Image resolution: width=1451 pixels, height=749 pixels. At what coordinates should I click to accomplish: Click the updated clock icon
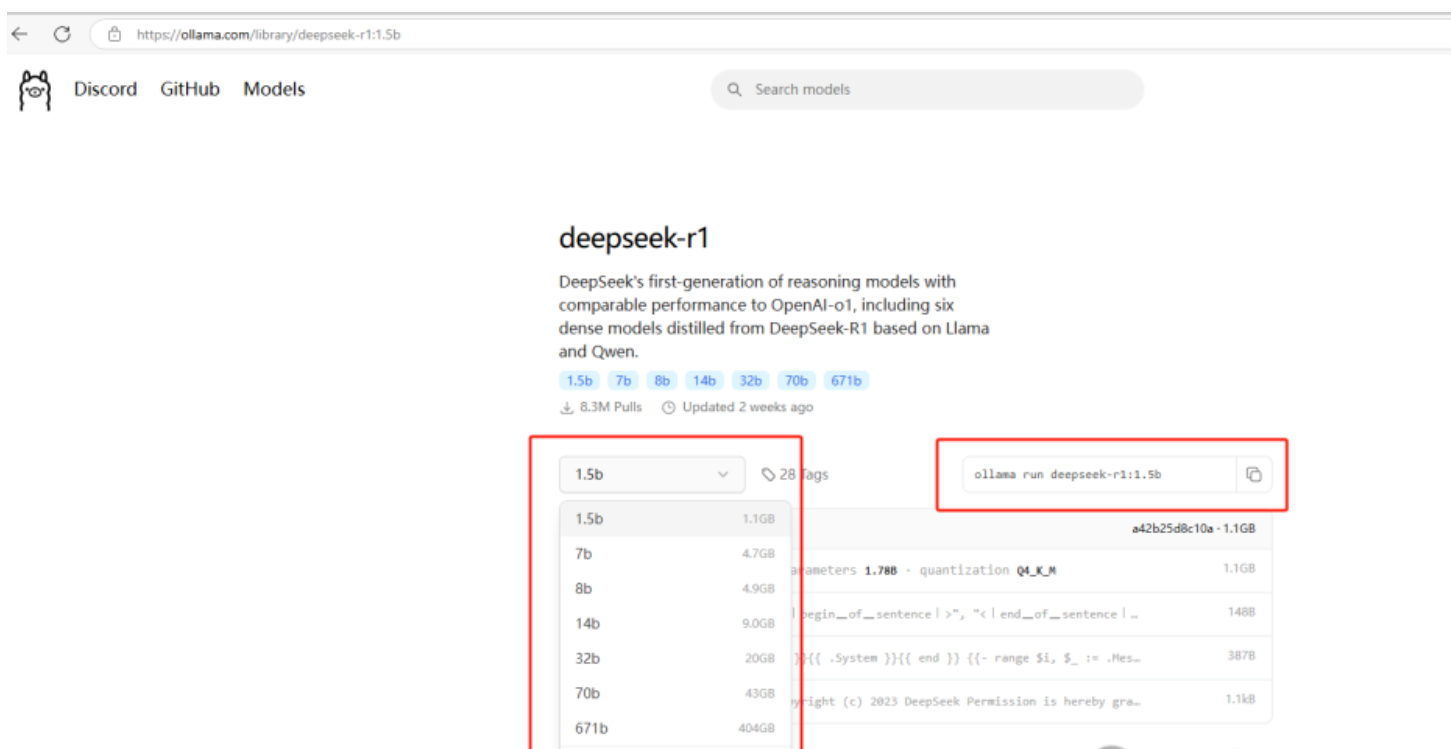point(668,407)
